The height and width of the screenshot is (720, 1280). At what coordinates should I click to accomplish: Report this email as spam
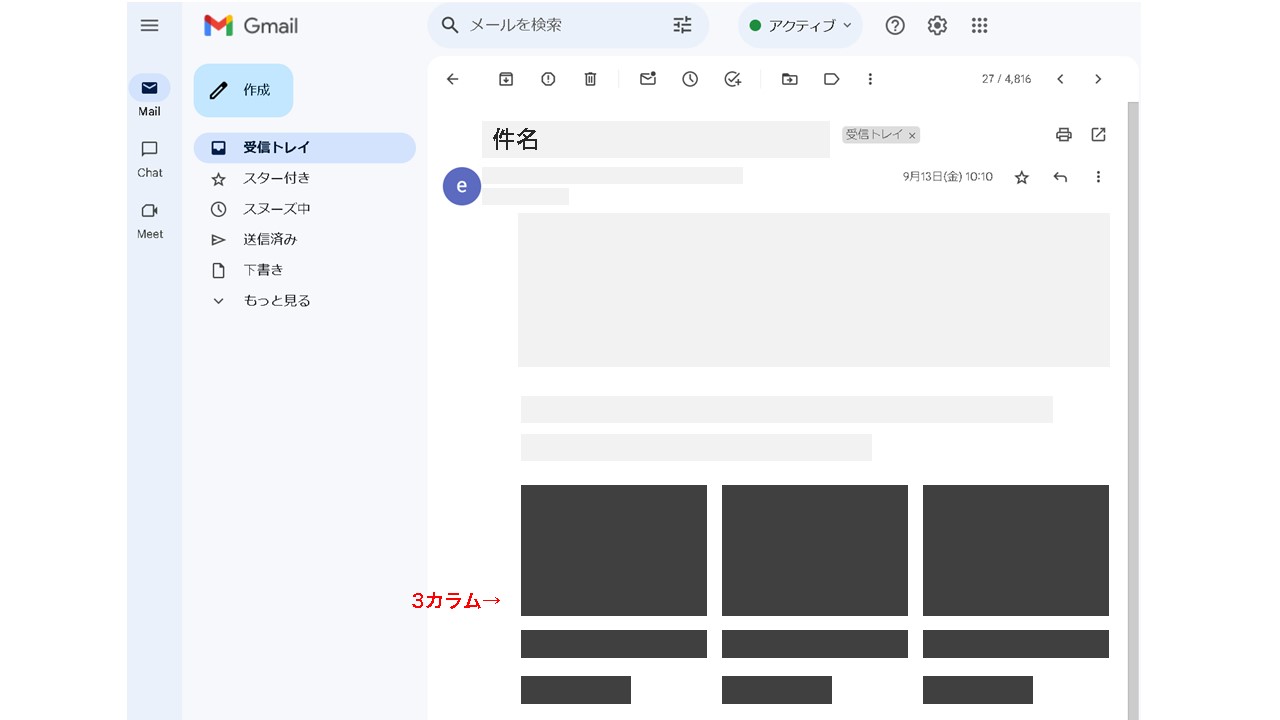548,79
